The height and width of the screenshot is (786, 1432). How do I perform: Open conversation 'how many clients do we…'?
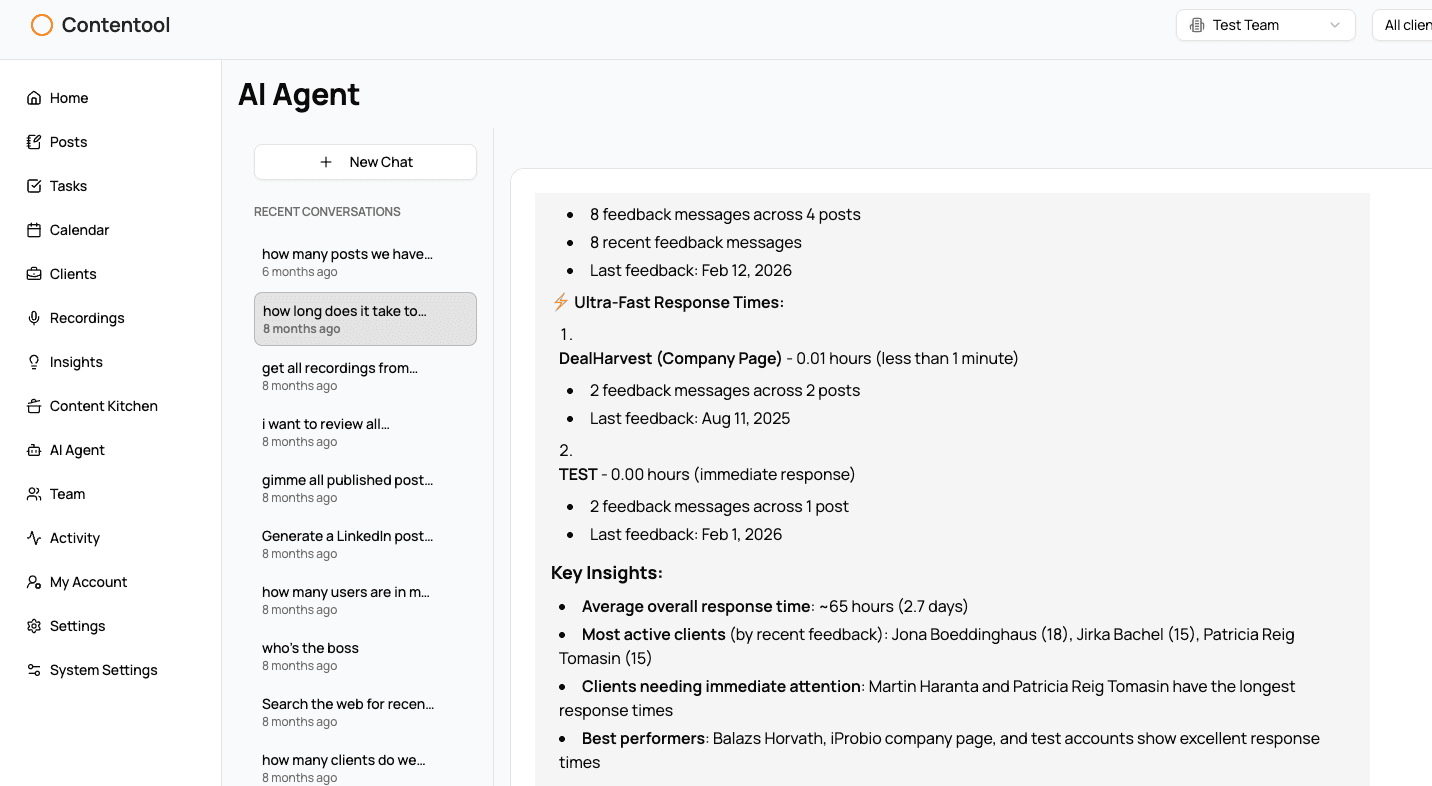[x=365, y=768]
